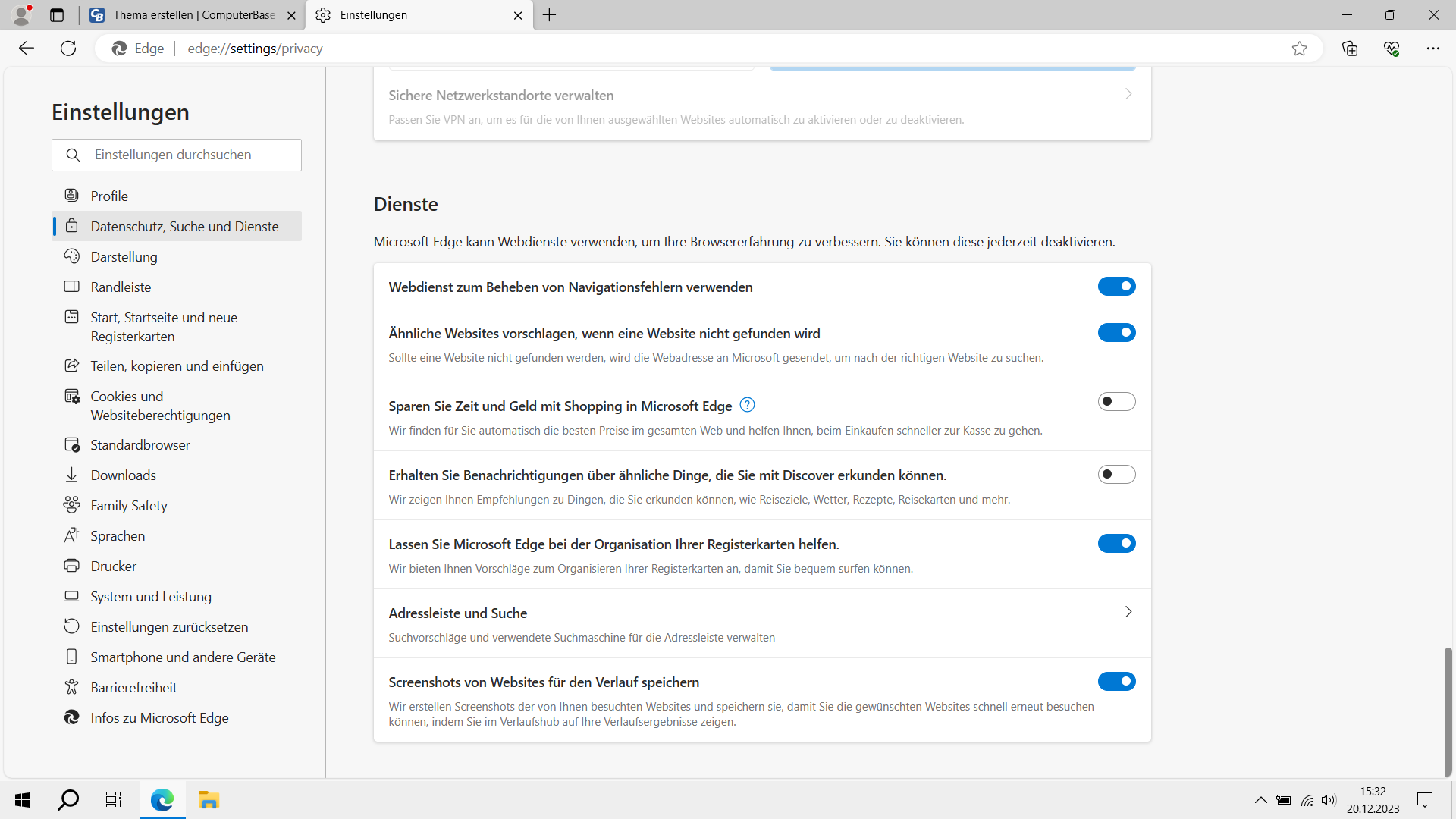
Task: Open the profile avatar icon
Action: (x=22, y=14)
